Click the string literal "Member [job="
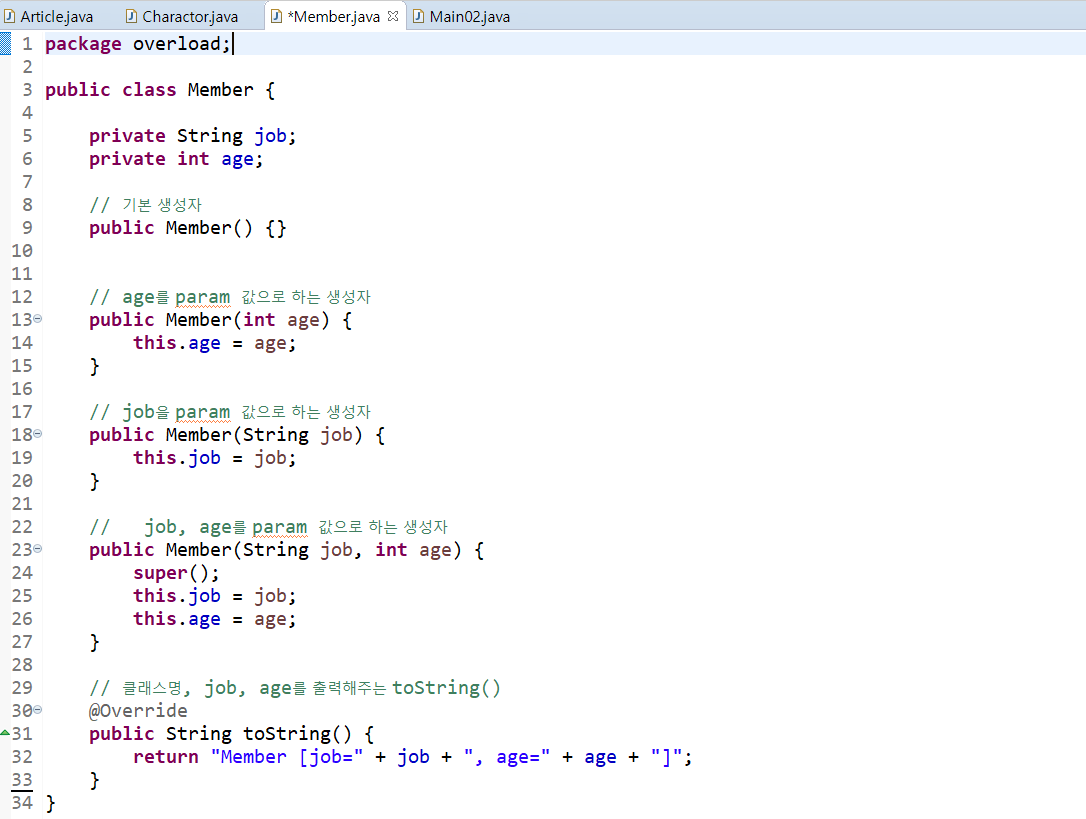1086x819 pixels. click(287, 757)
